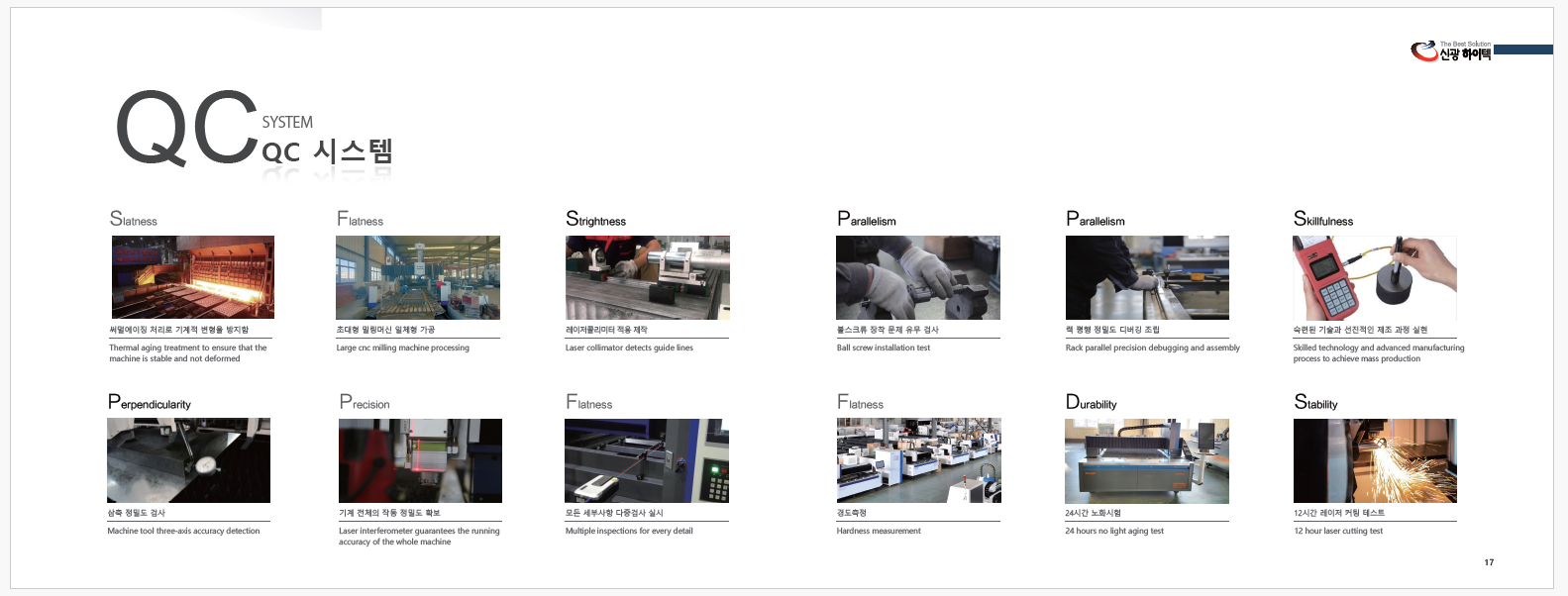Select the Strightness heading
Viewport: 1568px width, 596px height.
point(595,220)
